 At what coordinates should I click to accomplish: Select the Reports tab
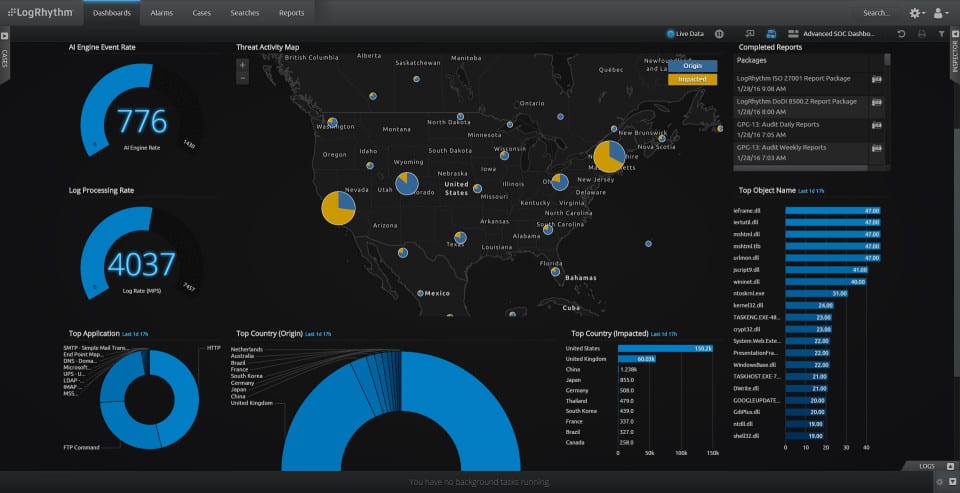[291, 13]
